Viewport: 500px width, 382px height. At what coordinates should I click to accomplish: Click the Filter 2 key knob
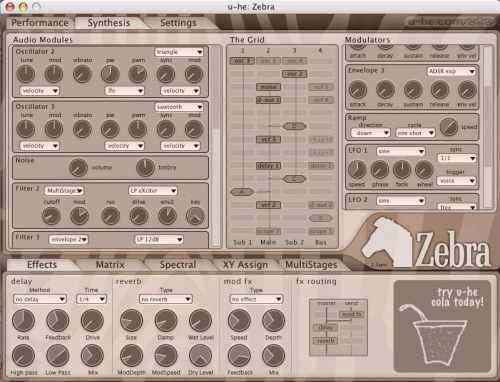pos(195,216)
